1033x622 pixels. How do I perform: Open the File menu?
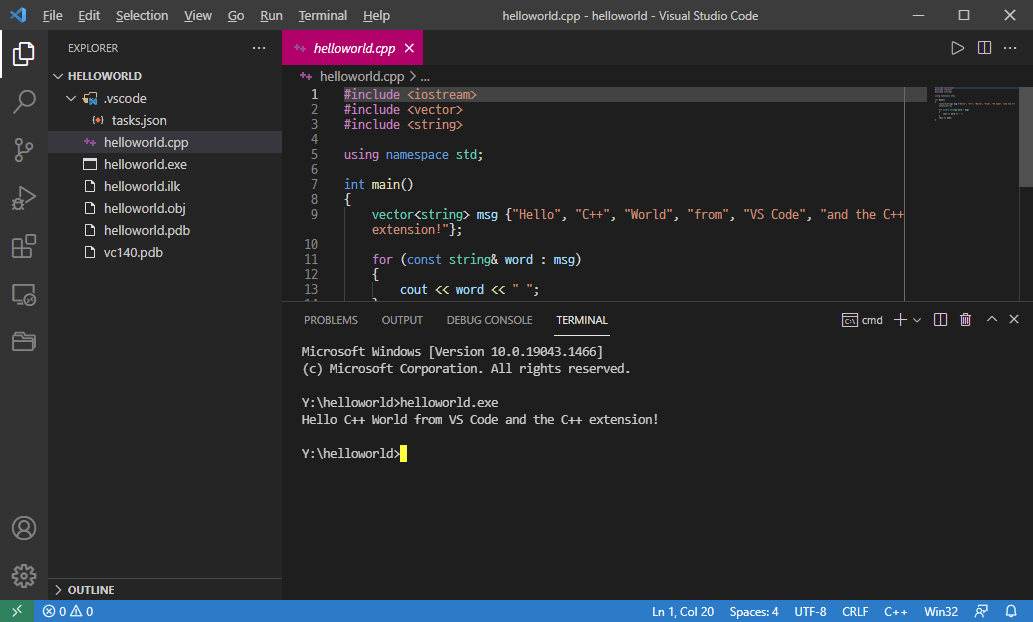point(52,15)
